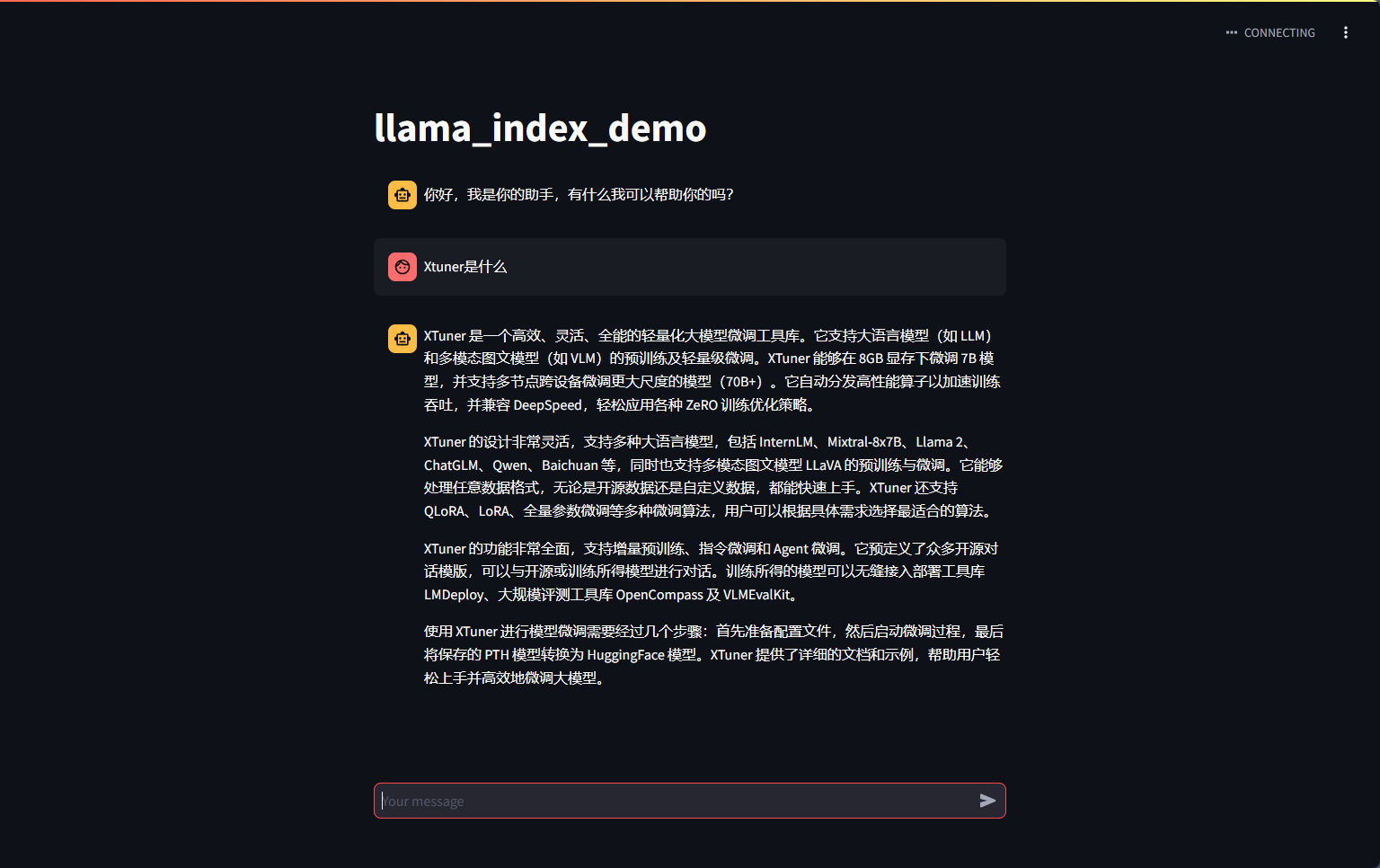Screen dimensions: 1380x868
Task: Click the paragraph starting '使用 XTuner 进行模型微调'
Action: (x=713, y=654)
